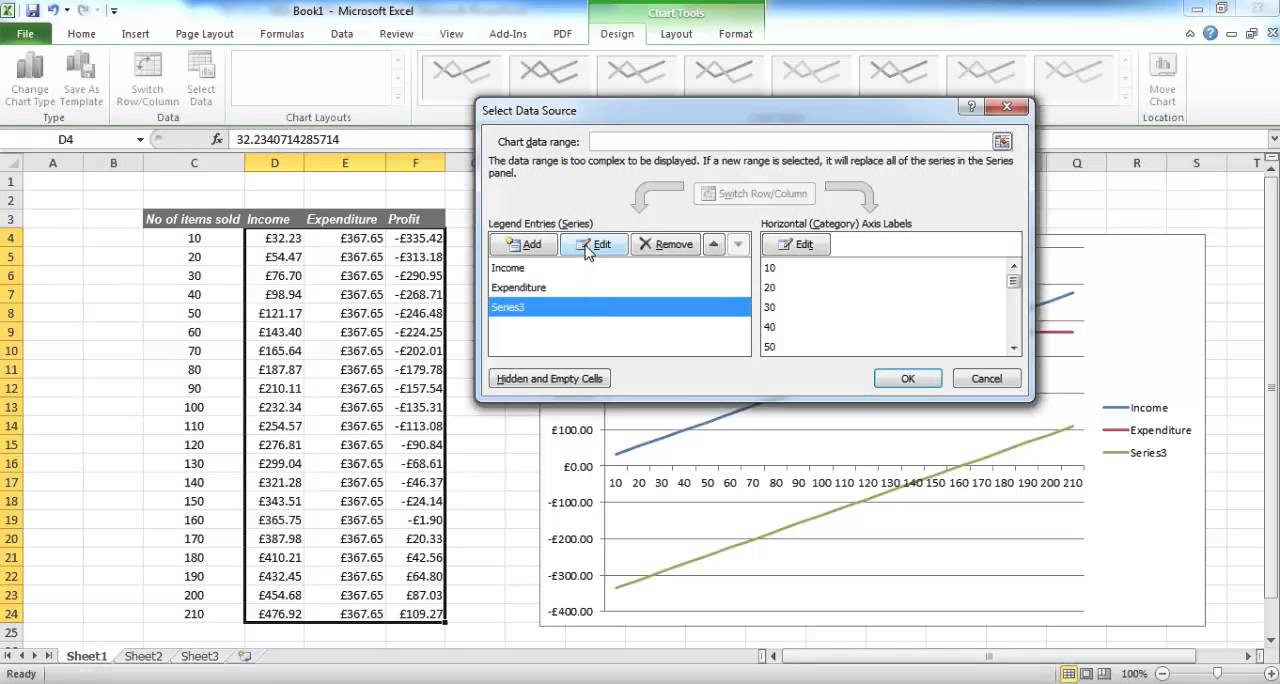Click the Excel Help icon in ribbon corner
This screenshot has width=1280, height=684.
[x=1211, y=33]
